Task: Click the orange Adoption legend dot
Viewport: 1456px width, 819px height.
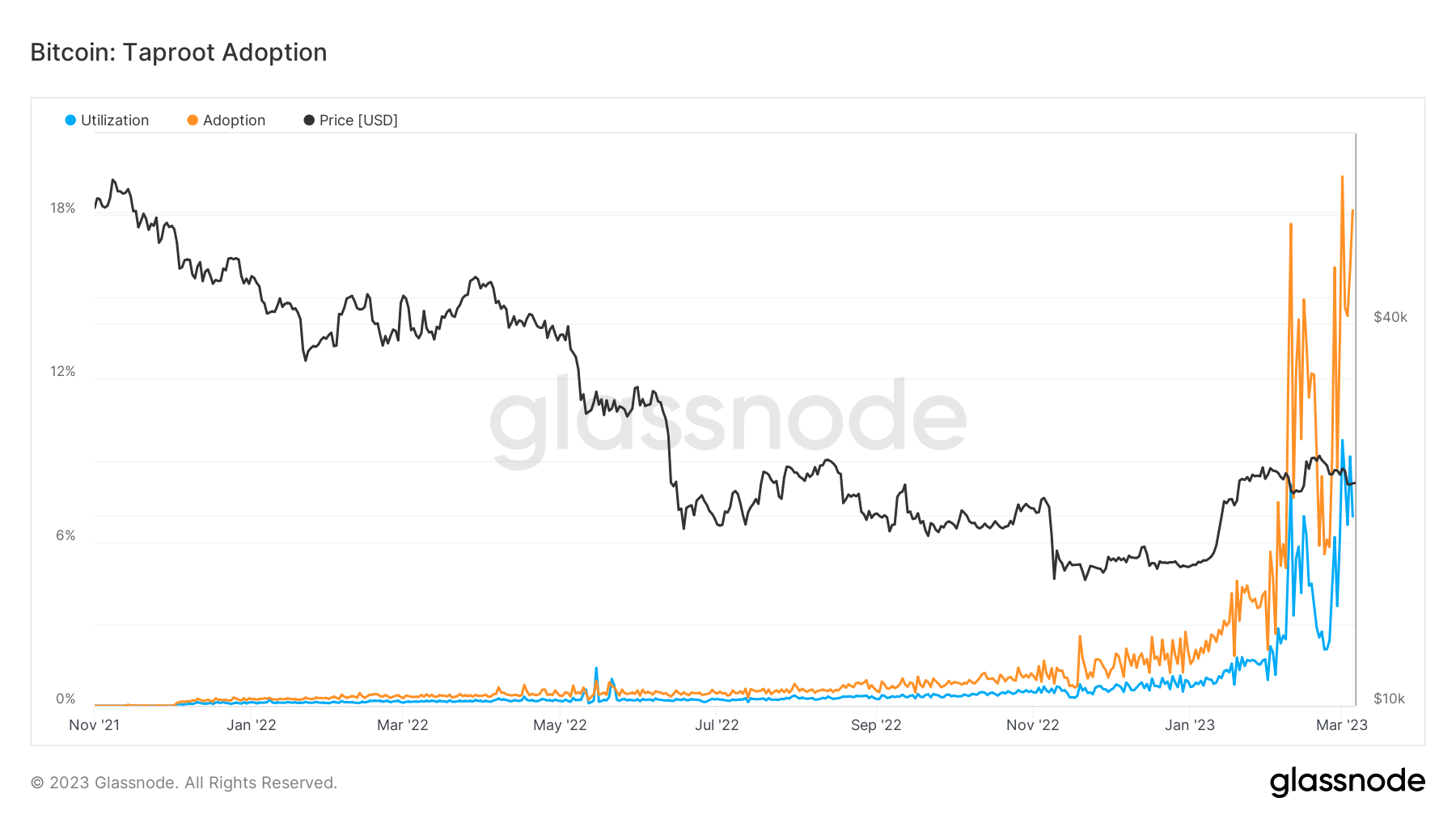Action: pyautogui.click(x=193, y=120)
